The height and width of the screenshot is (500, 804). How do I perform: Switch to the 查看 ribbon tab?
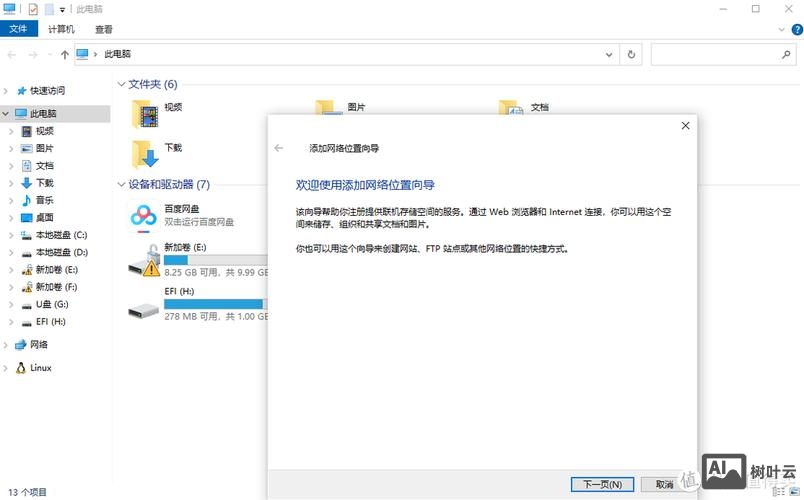coord(104,29)
